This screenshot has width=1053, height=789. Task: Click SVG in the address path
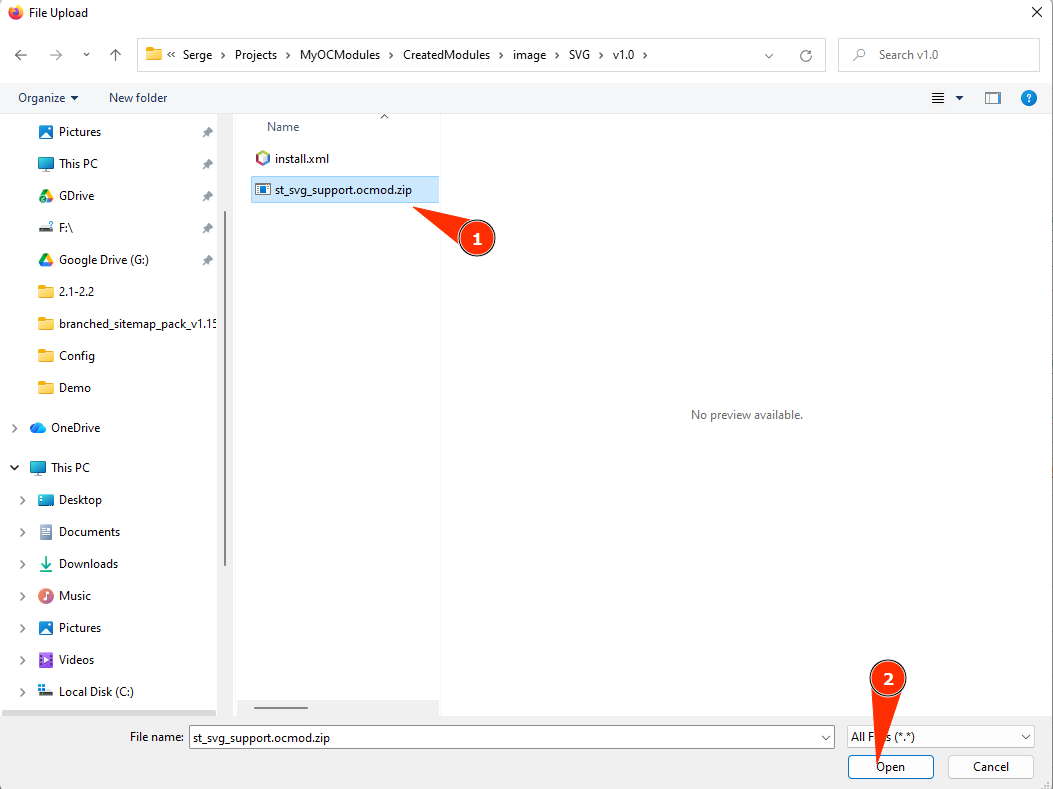(x=579, y=55)
